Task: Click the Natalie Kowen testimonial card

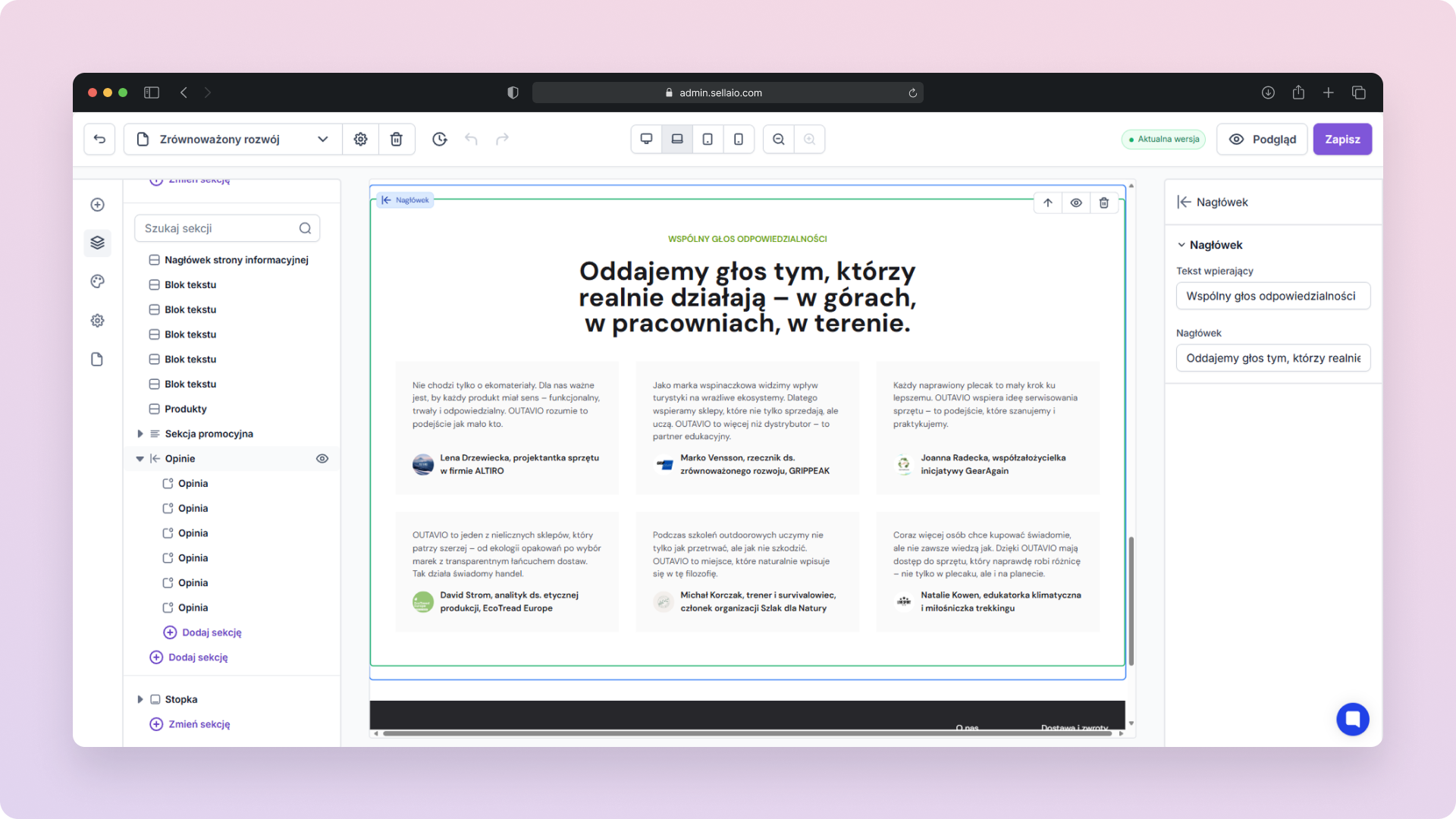Action: pos(987,571)
